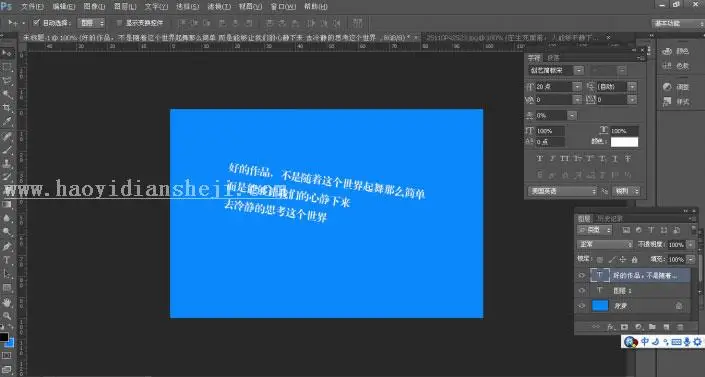
Task: Select the Magic Wand tool
Action: 7,94
